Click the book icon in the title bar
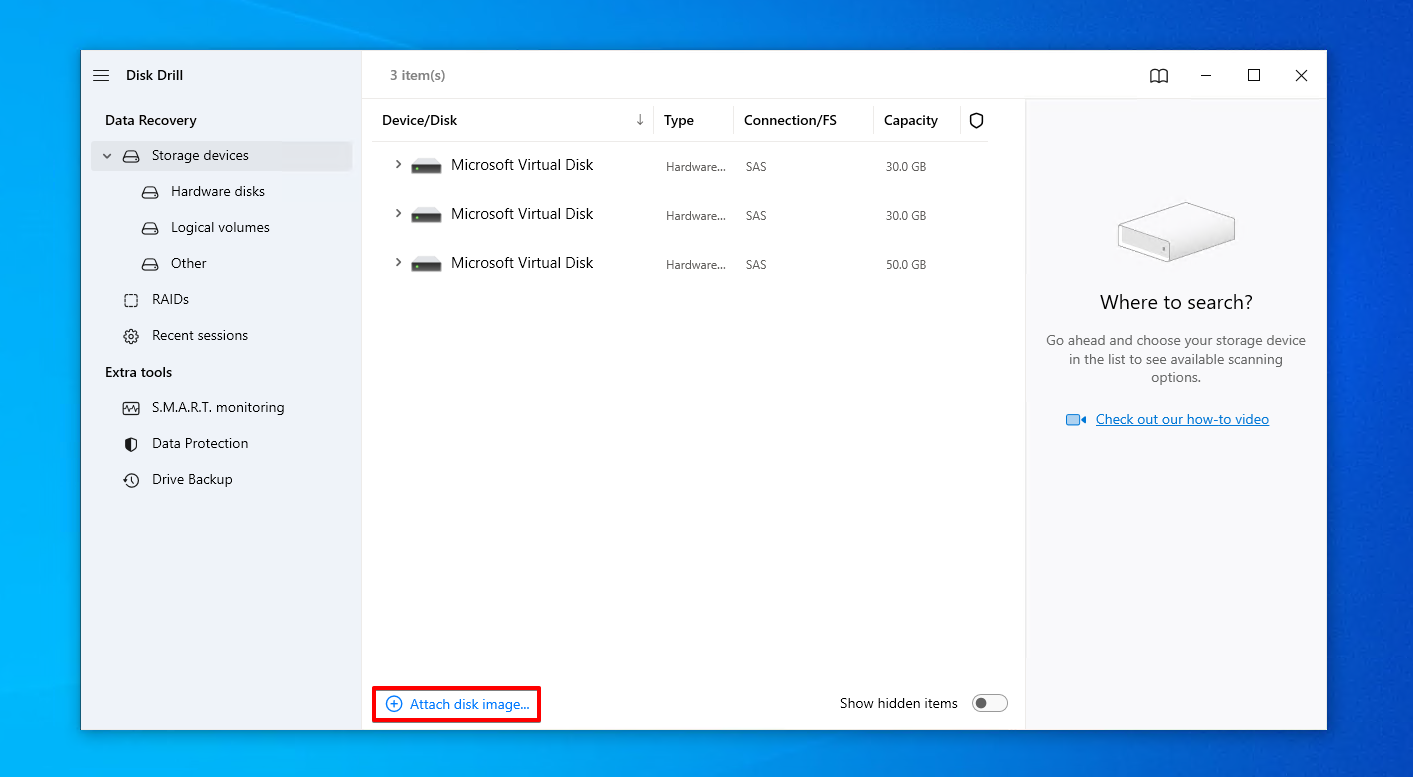The height and width of the screenshot is (777, 1413). [1158, 76]
